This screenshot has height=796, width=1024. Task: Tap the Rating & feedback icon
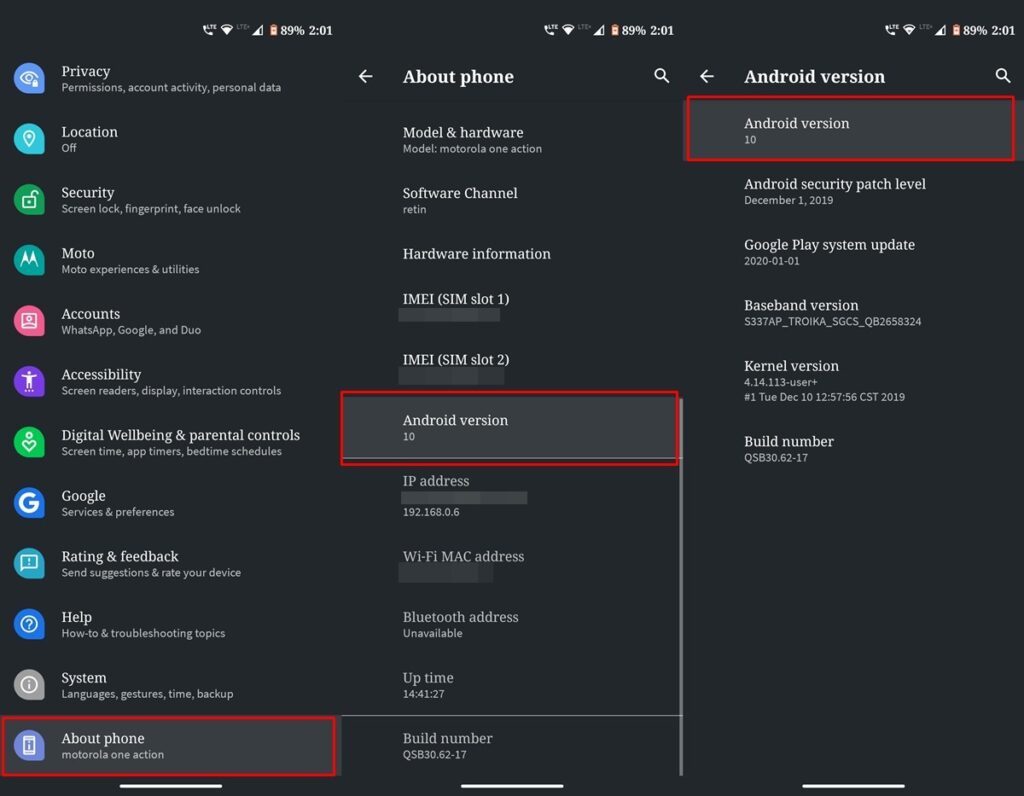(29, 563)
